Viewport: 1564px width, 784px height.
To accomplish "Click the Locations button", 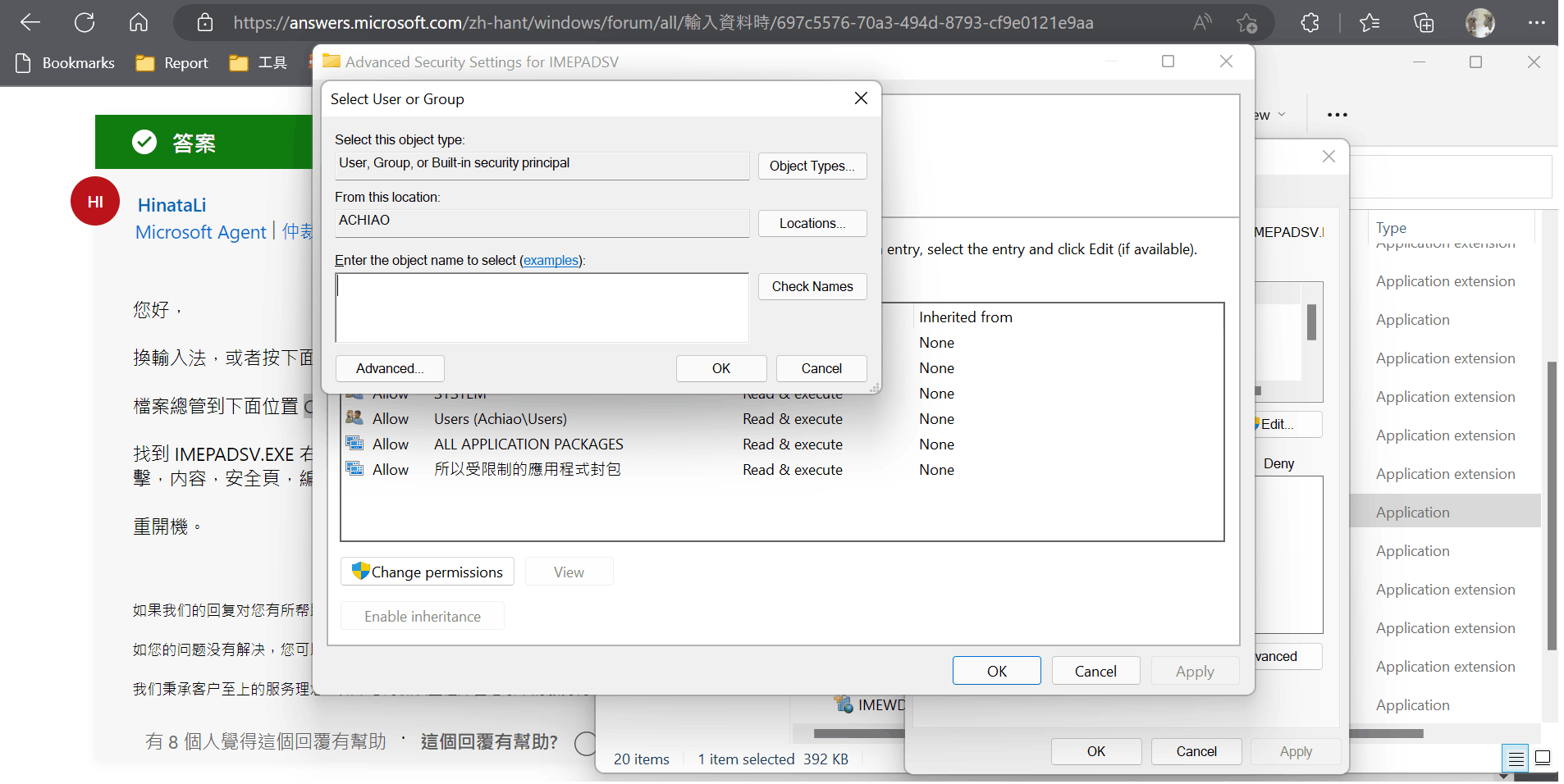I will [x=812, y=223].
